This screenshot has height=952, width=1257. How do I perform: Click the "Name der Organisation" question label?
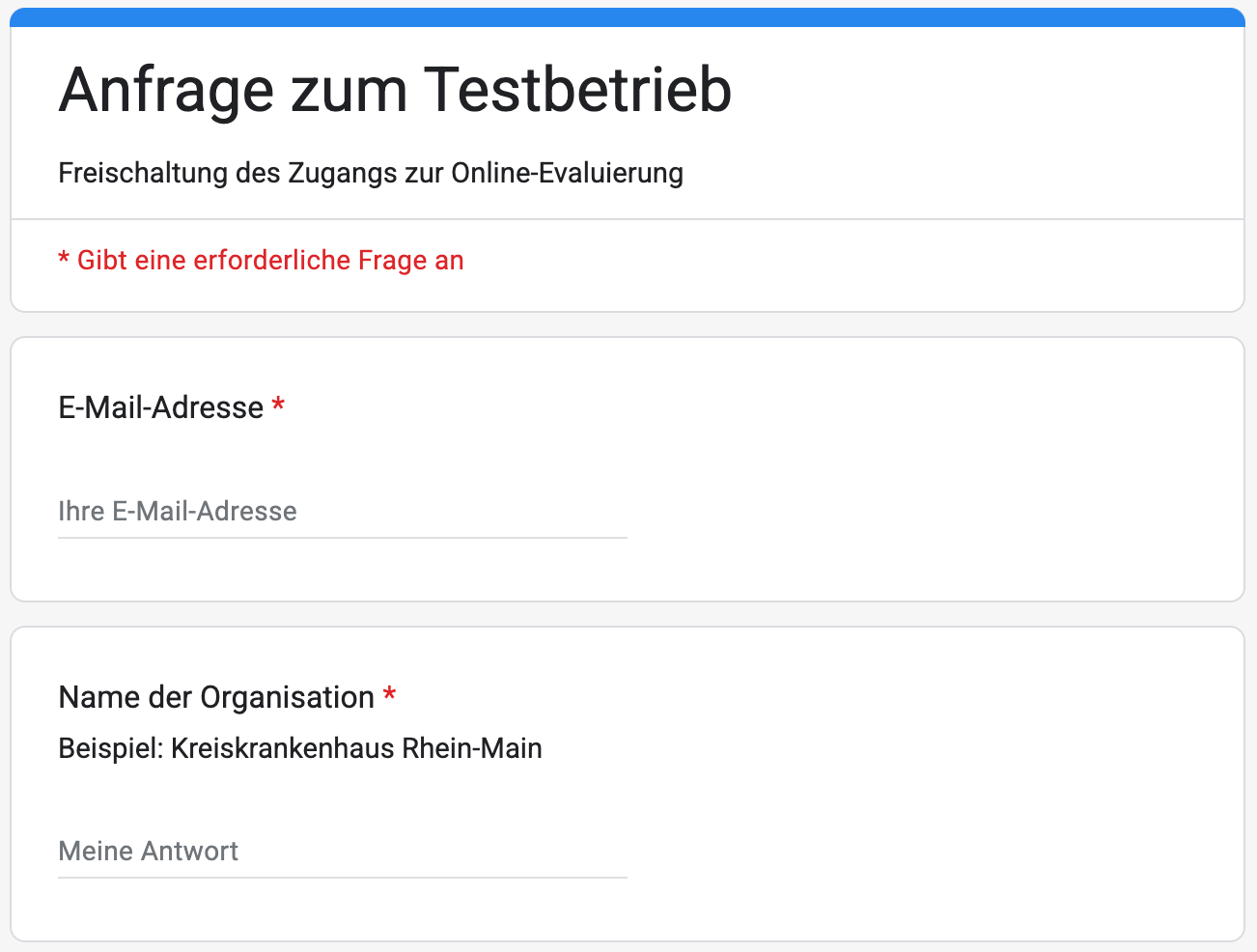click(216, 698)
